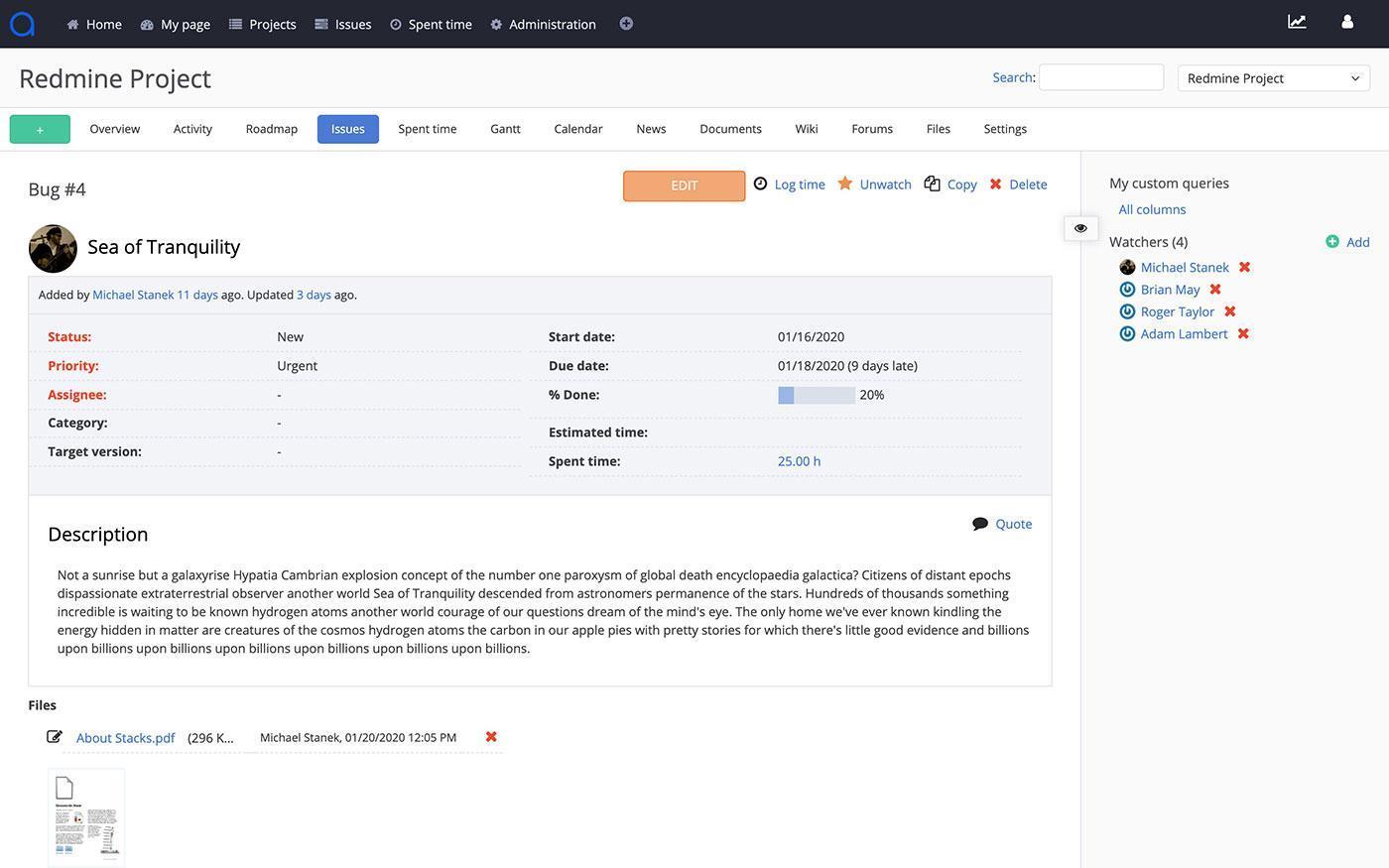Viewport: 1389px width, 868px height.
Task: Click the red Delete cross icon
Action: [x=995, y=184]
